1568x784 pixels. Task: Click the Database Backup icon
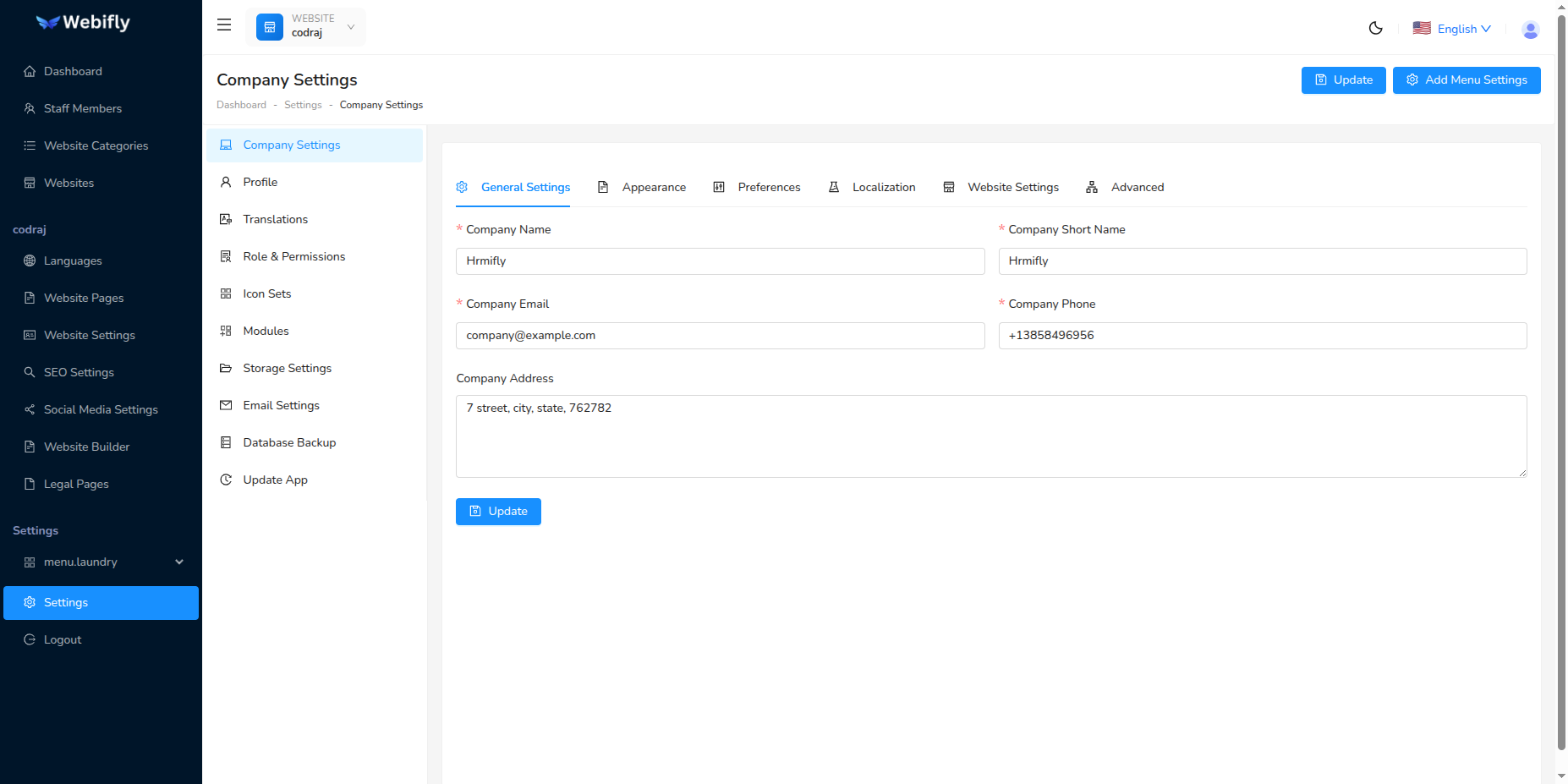click(x=226, y=442)
